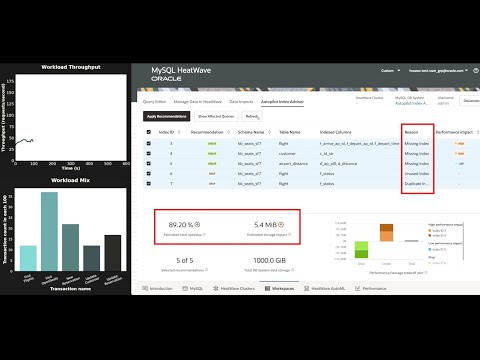The image size is (480, 360).
Task: Click the plot legend vertical scrollbar
Action: [x=463, y=242]
